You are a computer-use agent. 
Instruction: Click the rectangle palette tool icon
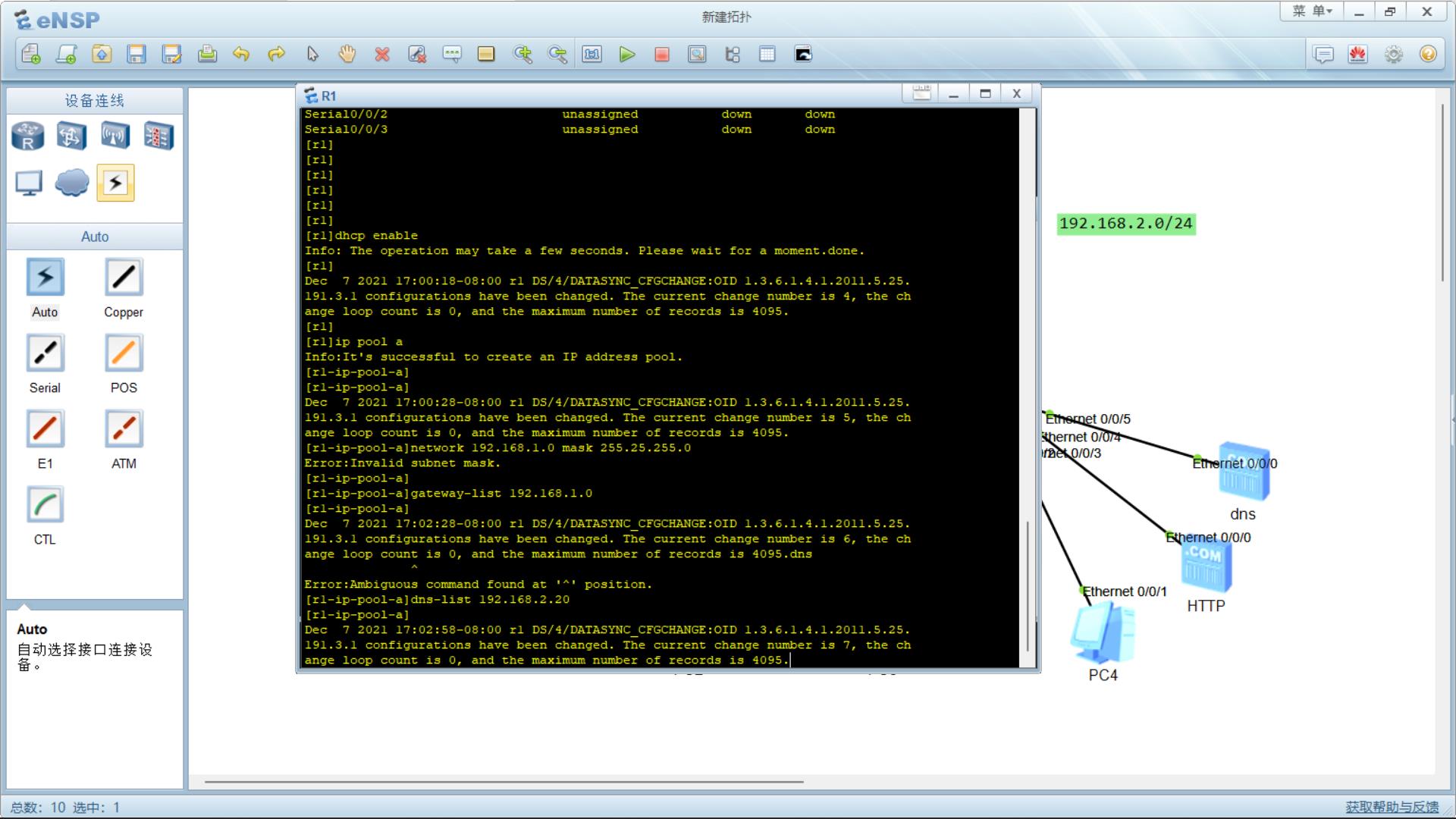click(486, 54)
